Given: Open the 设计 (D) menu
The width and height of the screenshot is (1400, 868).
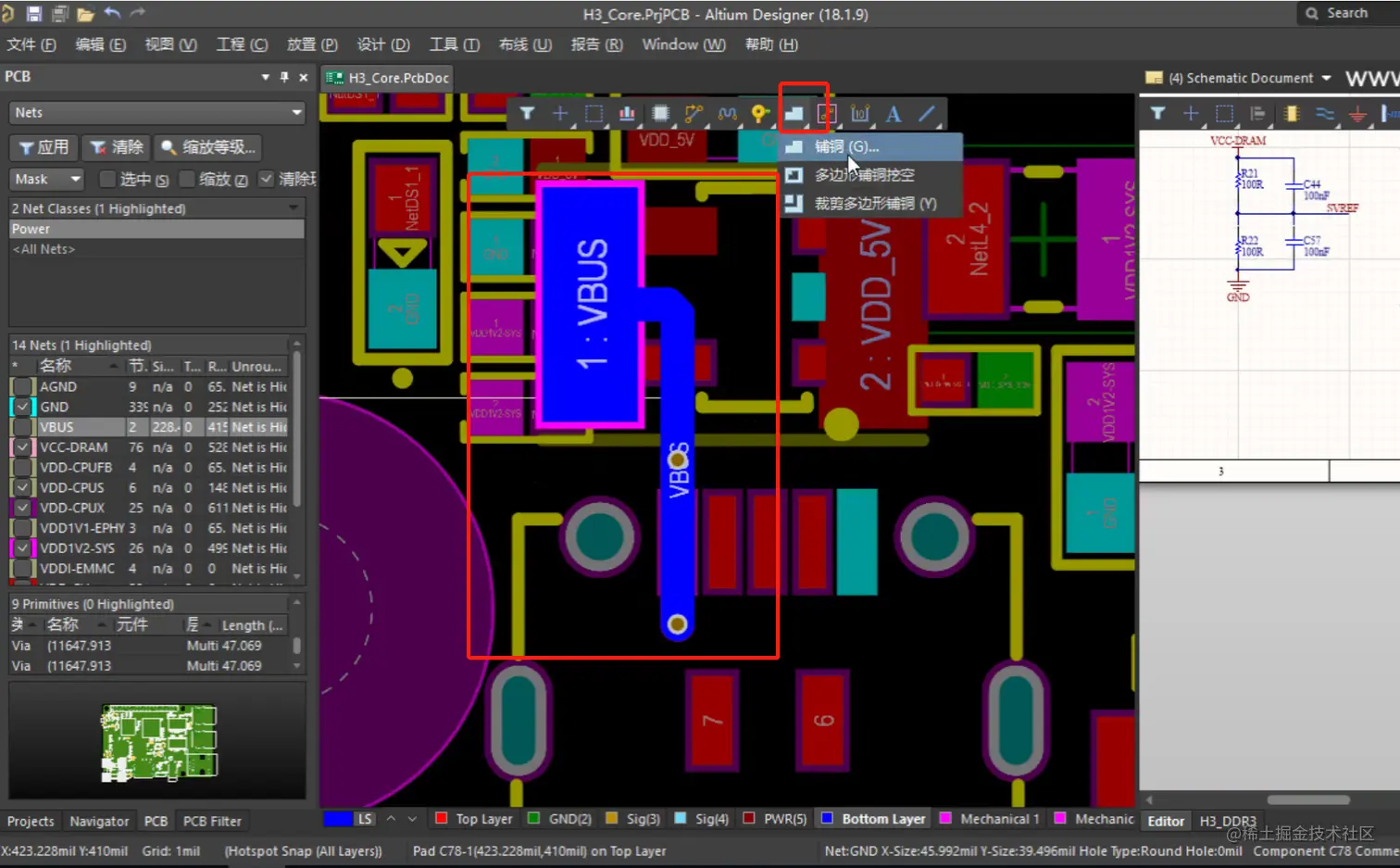Looking at the screenshot, I should coord(383,44).
